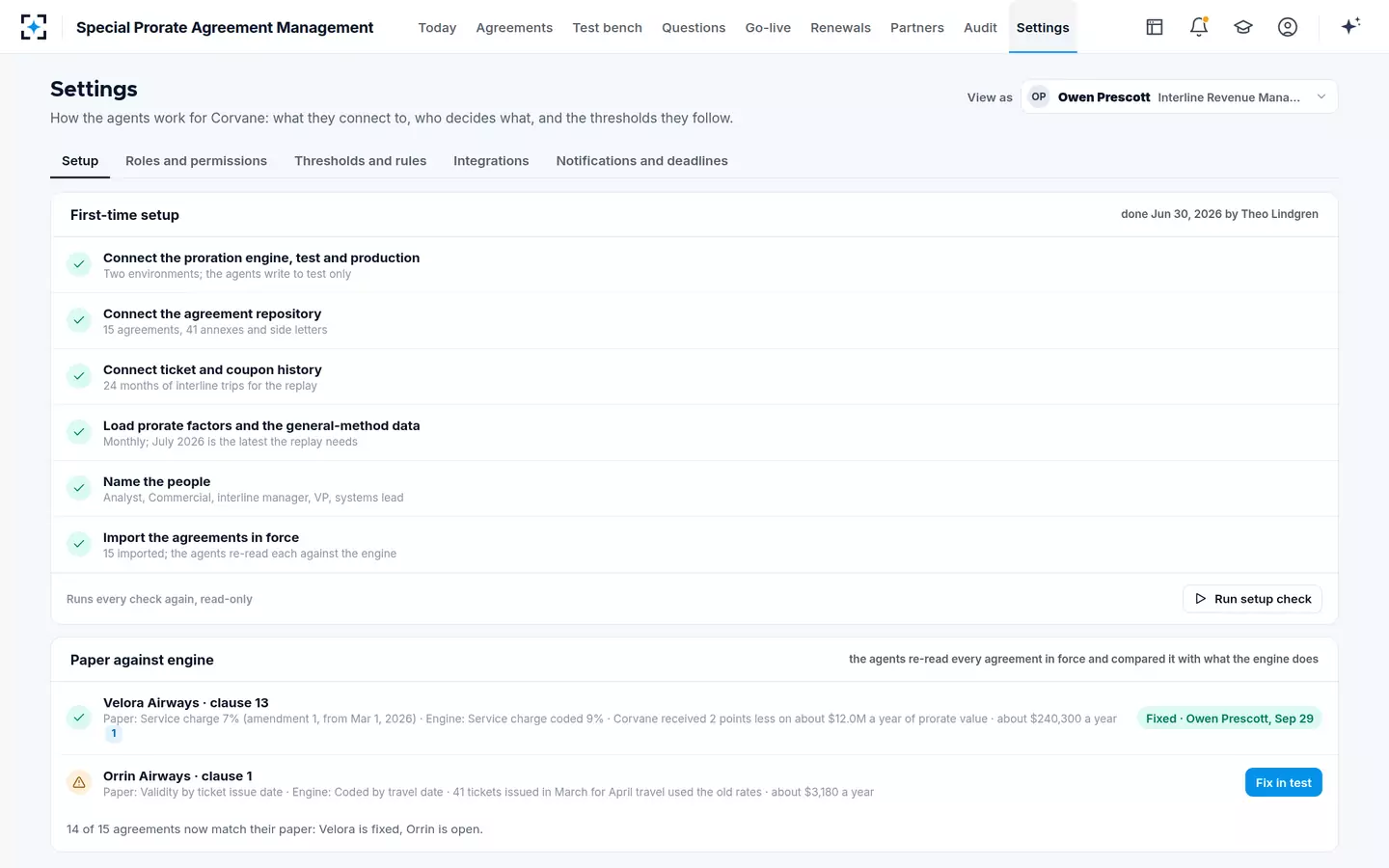Select the Orrin Airways · clause 1 row title
Screen dimensions: 1389x868
(x=177, y=776)
